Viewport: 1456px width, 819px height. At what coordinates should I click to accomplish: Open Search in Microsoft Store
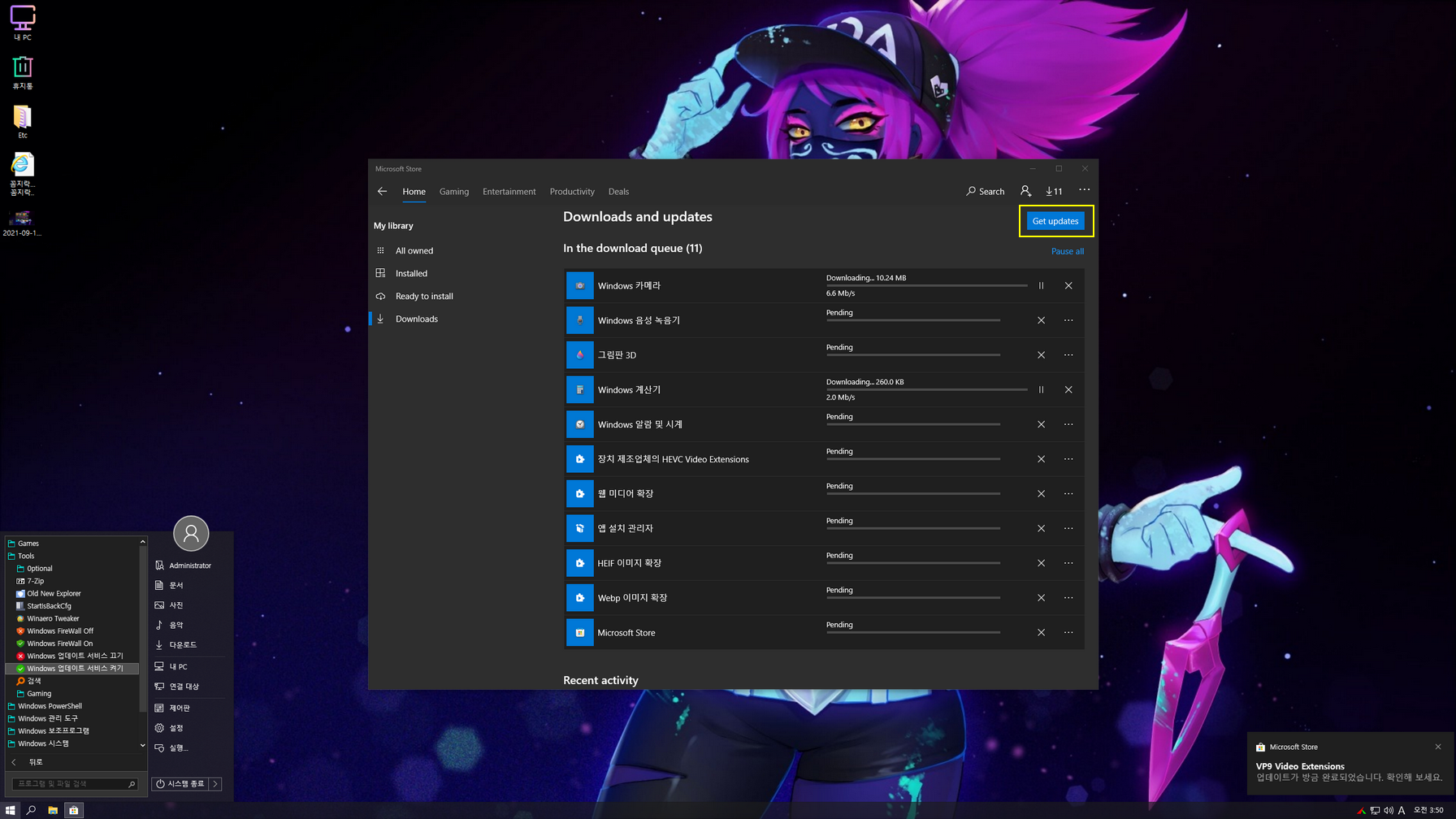pyautogui.click(x=985, y=192)
